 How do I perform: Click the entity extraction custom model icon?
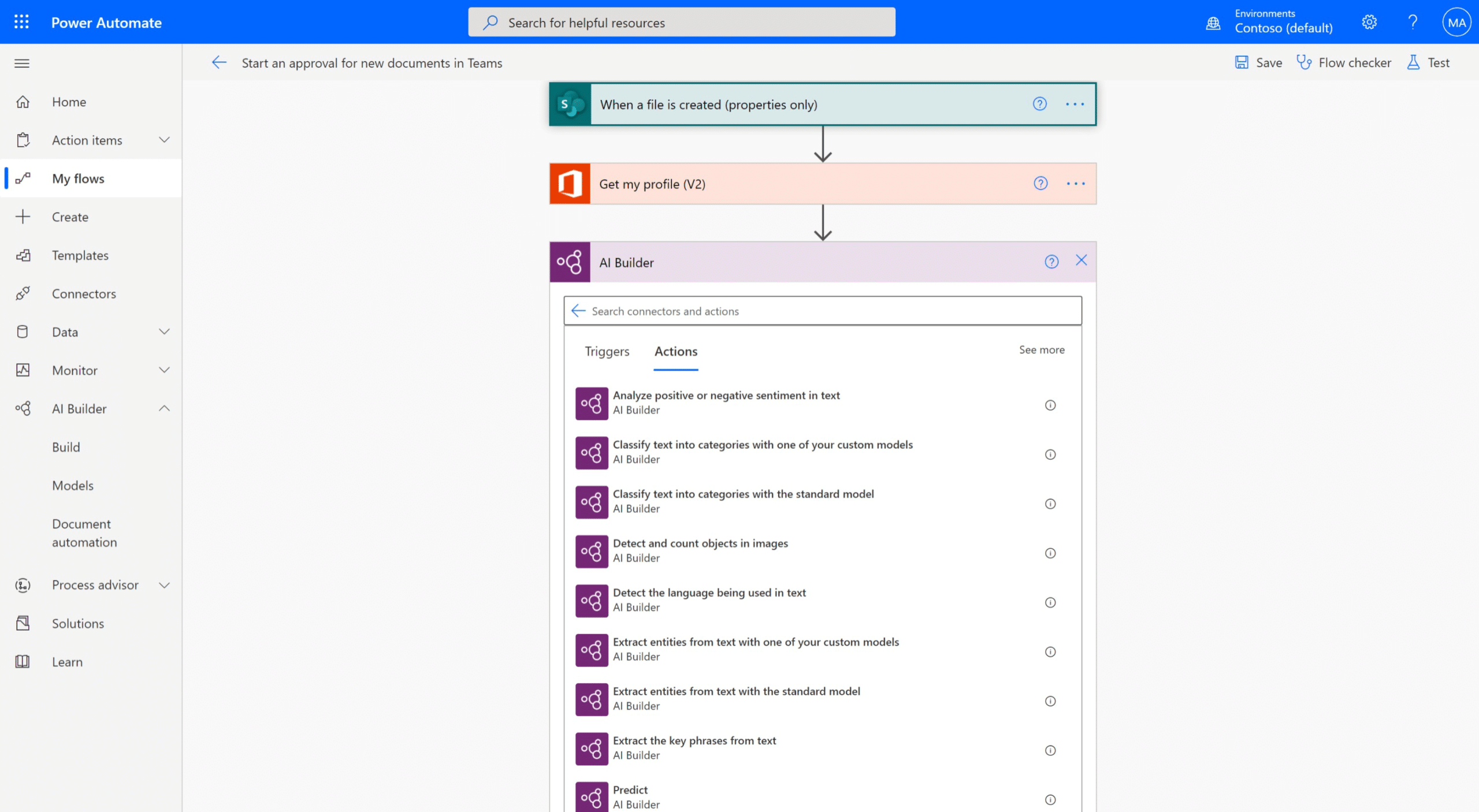click(x=590, y=651)
